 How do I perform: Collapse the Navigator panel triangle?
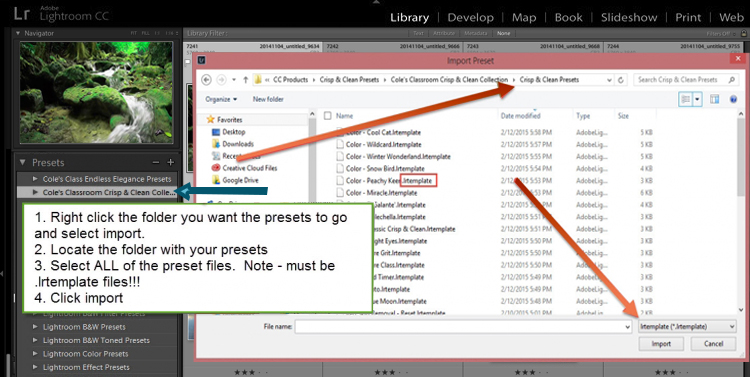click(x=18, y=33)
